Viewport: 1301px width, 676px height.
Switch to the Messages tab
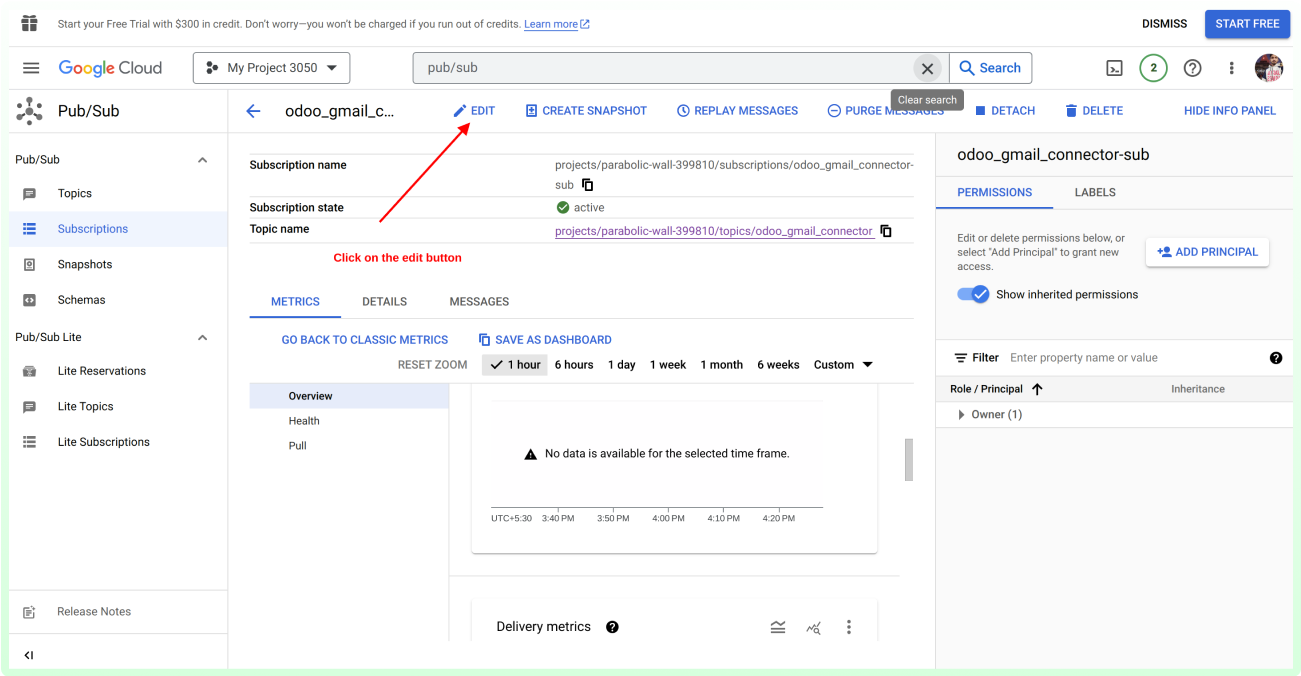[479, 301]
